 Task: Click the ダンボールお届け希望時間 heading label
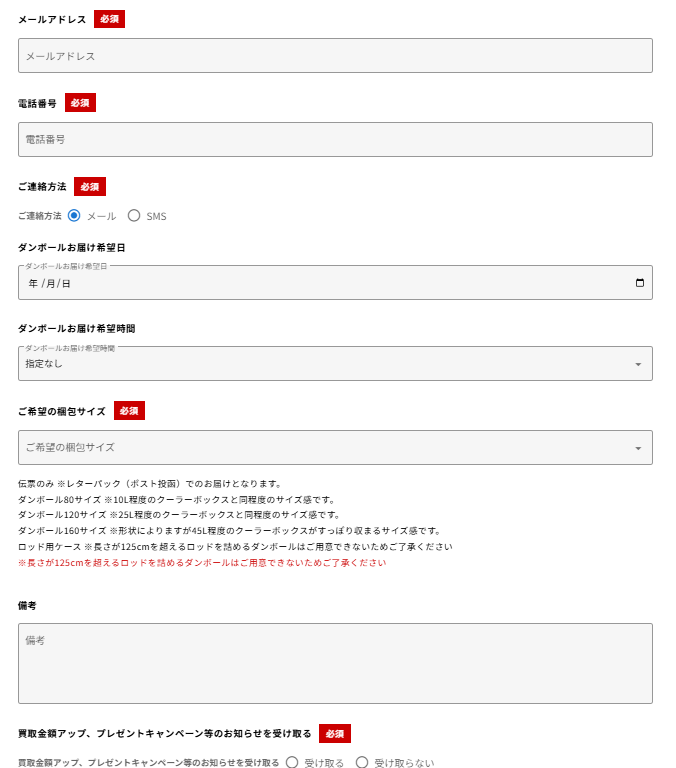coord(76,329)
